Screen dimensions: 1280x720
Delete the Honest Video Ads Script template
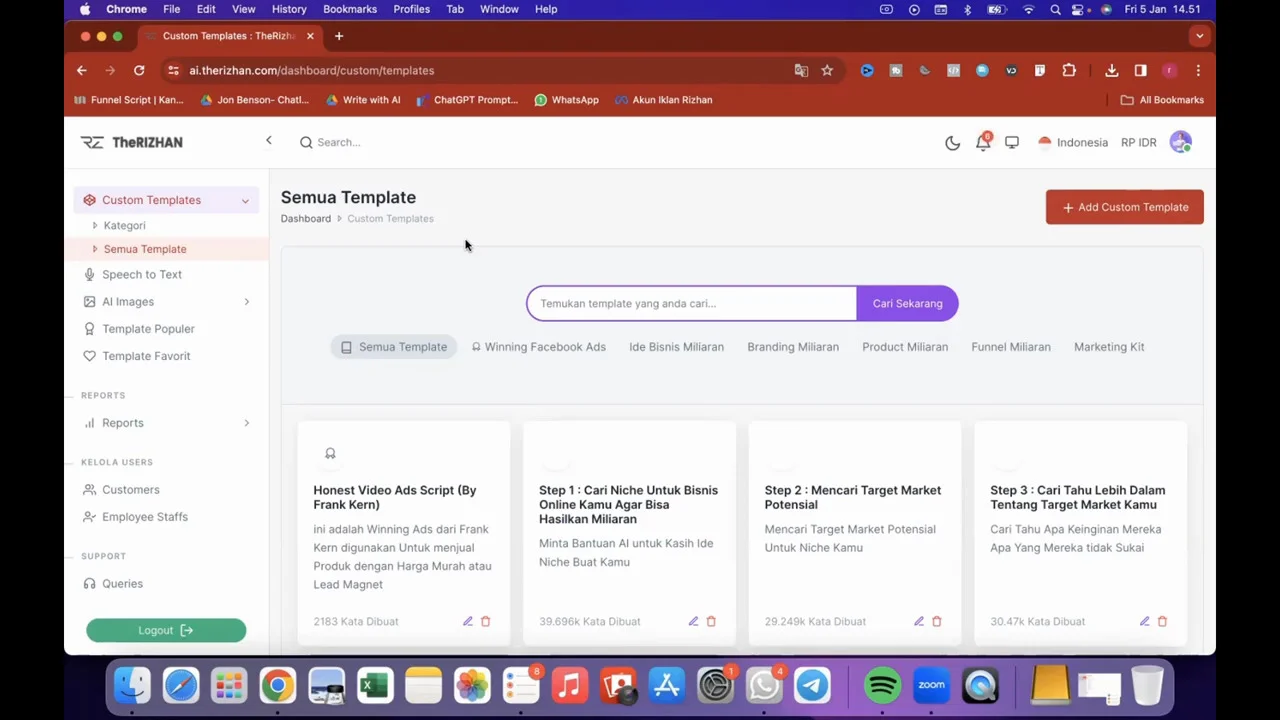[486, 621]
